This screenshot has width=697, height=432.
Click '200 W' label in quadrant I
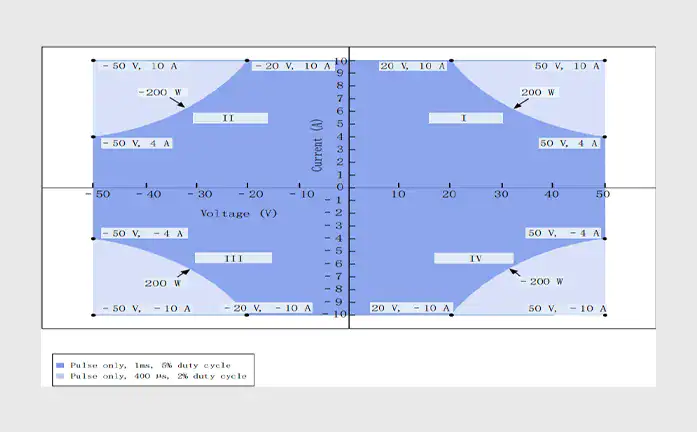coord(538,92)
